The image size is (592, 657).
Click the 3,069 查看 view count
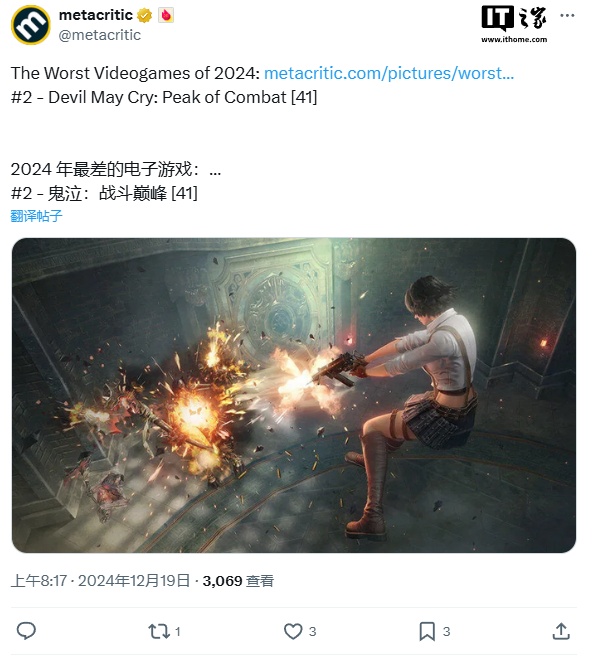click(238, 581)
